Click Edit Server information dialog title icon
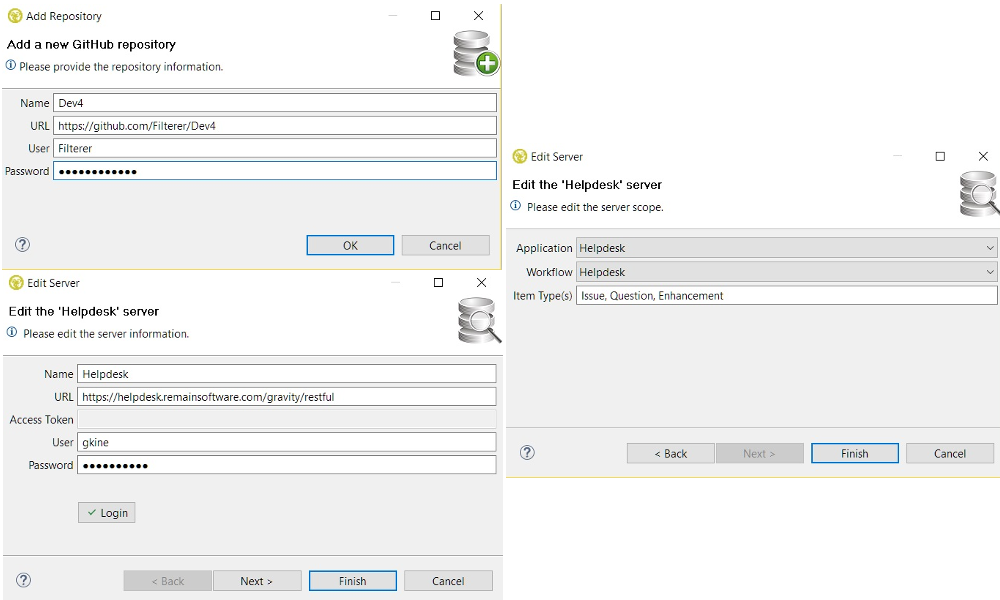The image size is (1000, 600). (x=16, y=283)
